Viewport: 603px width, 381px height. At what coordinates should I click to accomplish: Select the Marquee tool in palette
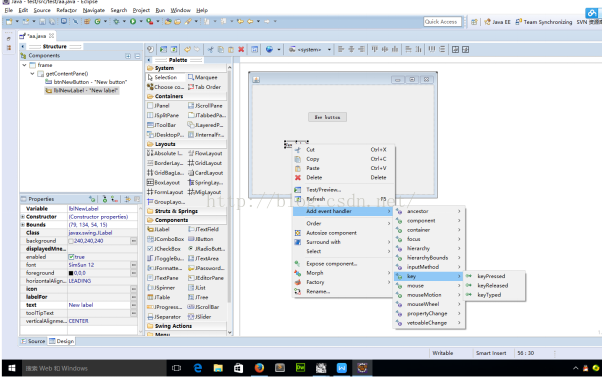203,77
